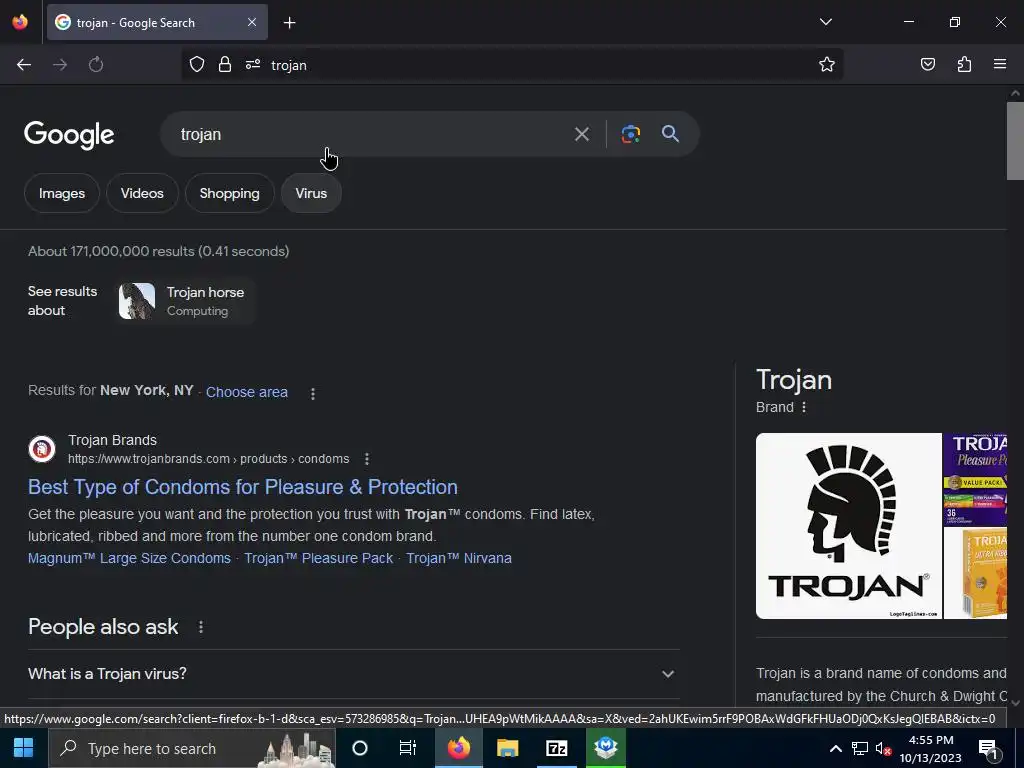Click the padlock site security icon
Viewport: 1024px width, 768px height.
tap(225, 65)
